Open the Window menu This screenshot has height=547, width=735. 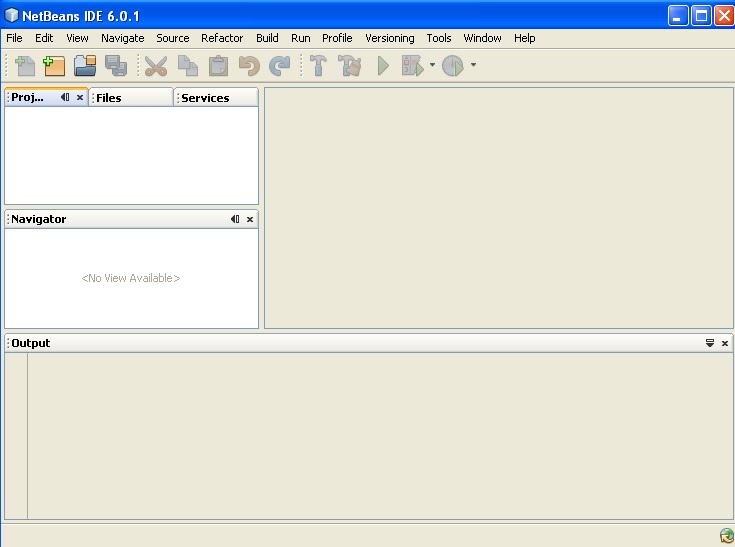[x=482, y=38]
